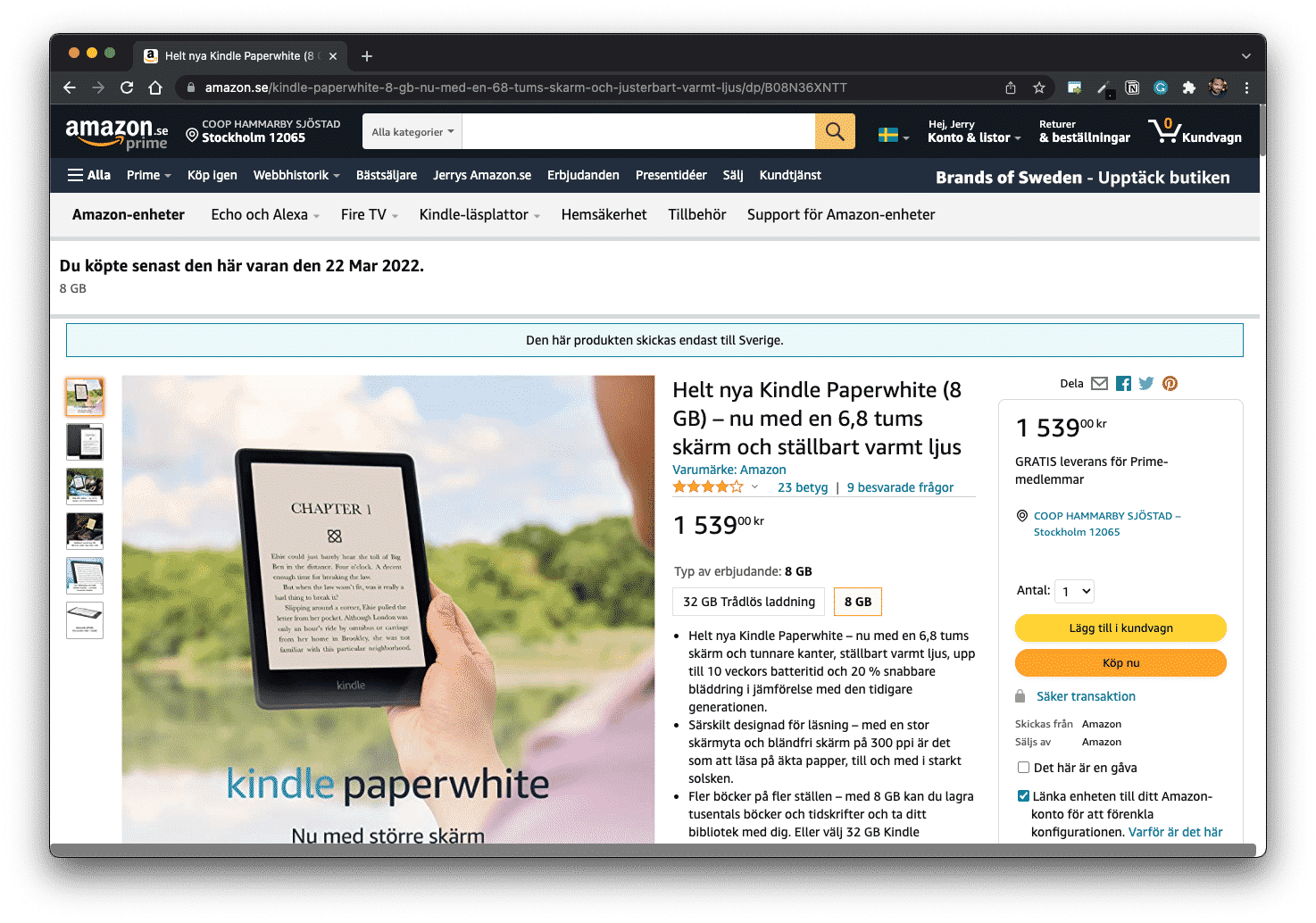The width and height of the screenshot is (1316, 923).
Task: Expand Echo och Alexa submenu
Action: 265,214
